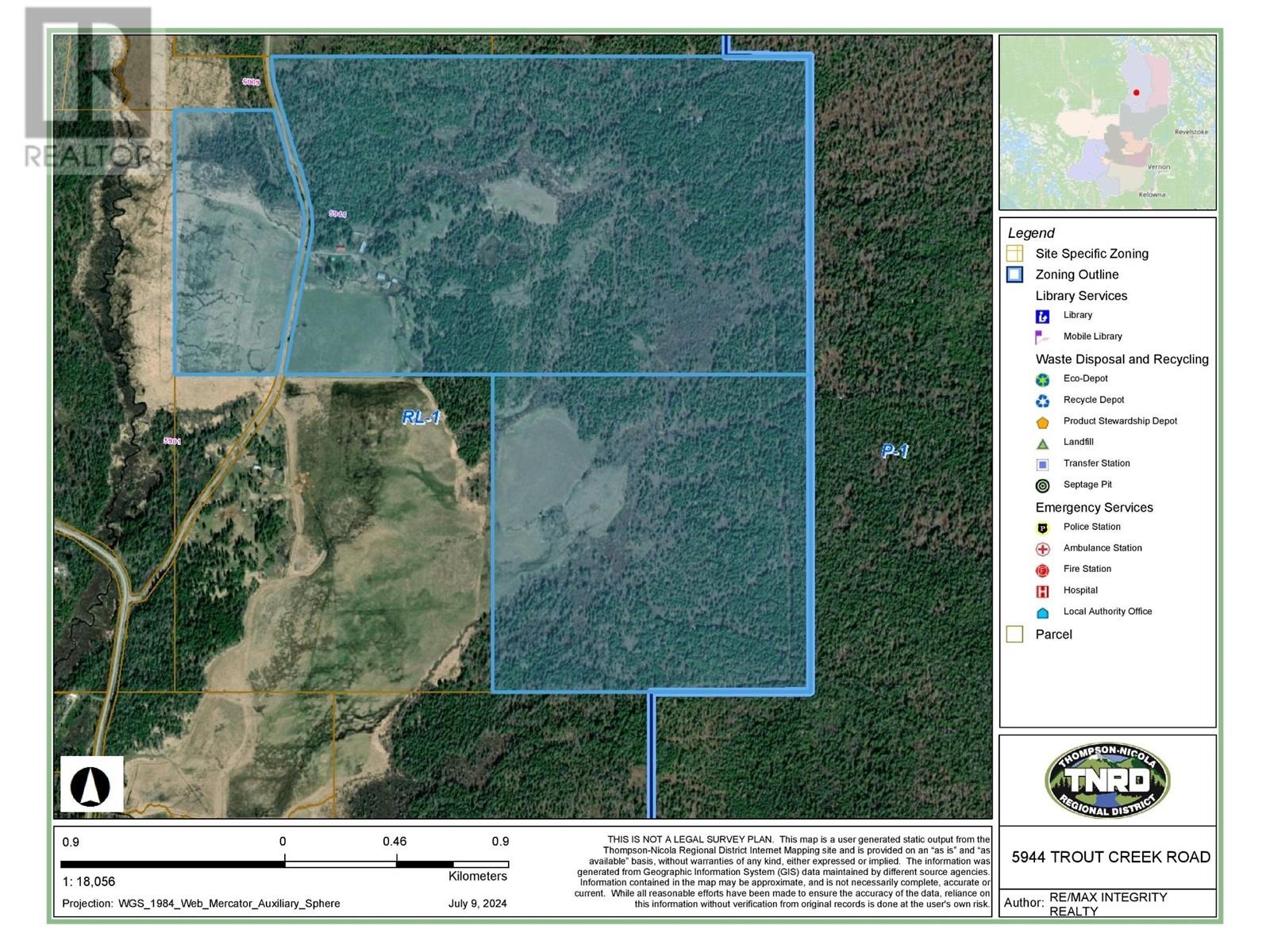Click the Library legend icon
The width and height of the screenshot is (1270, 952).
(1042, 316)
